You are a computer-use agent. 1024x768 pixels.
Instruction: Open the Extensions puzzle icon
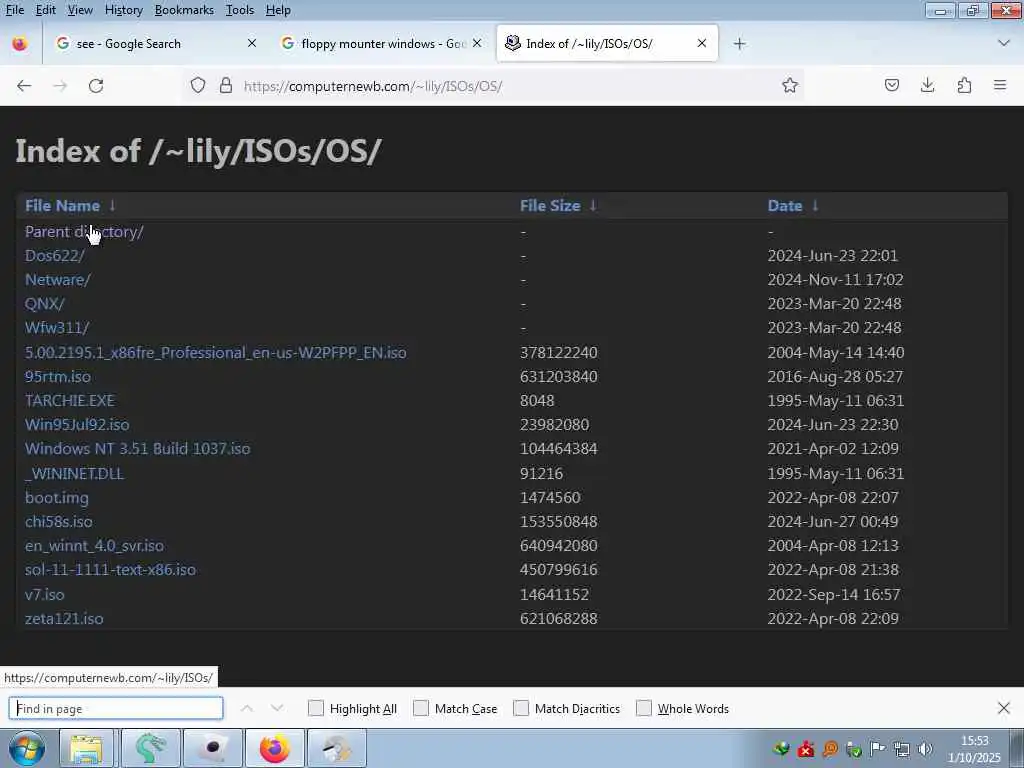(x=964, y=85)
